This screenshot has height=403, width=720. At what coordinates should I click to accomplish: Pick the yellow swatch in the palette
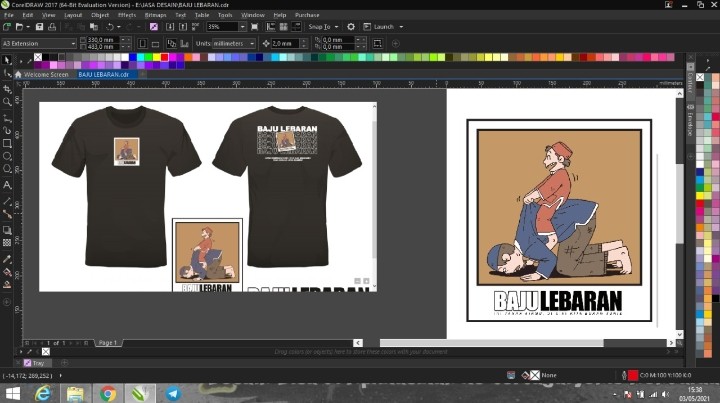click(x=157, y=57)
